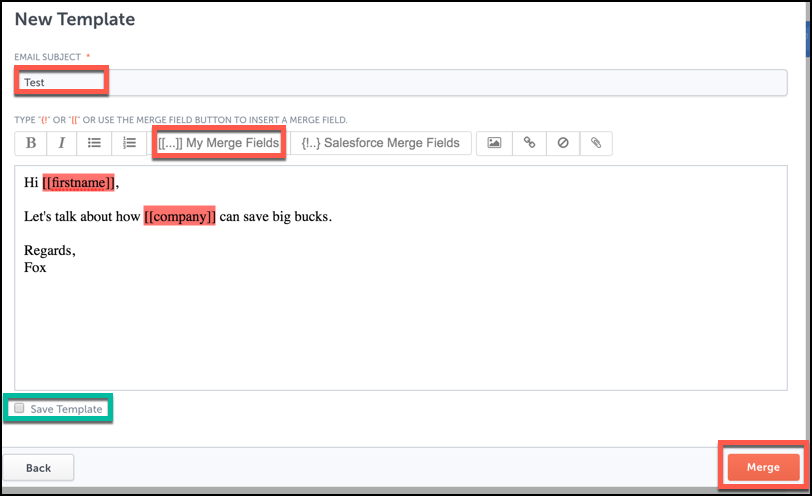The image size is (812, 496).
Task: Insert a bulleted list
Action: coord(94,143)
